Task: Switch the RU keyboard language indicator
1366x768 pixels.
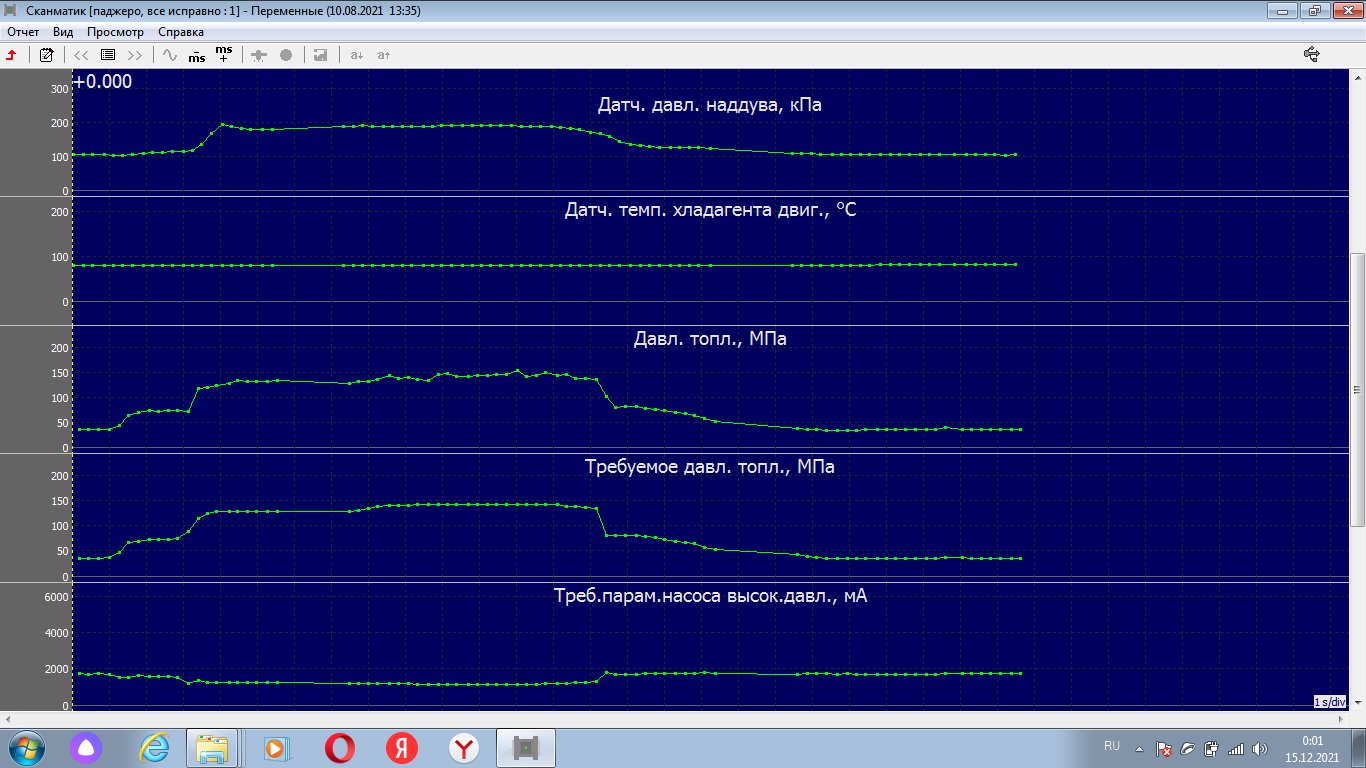Action: (x=1112, y=746)
